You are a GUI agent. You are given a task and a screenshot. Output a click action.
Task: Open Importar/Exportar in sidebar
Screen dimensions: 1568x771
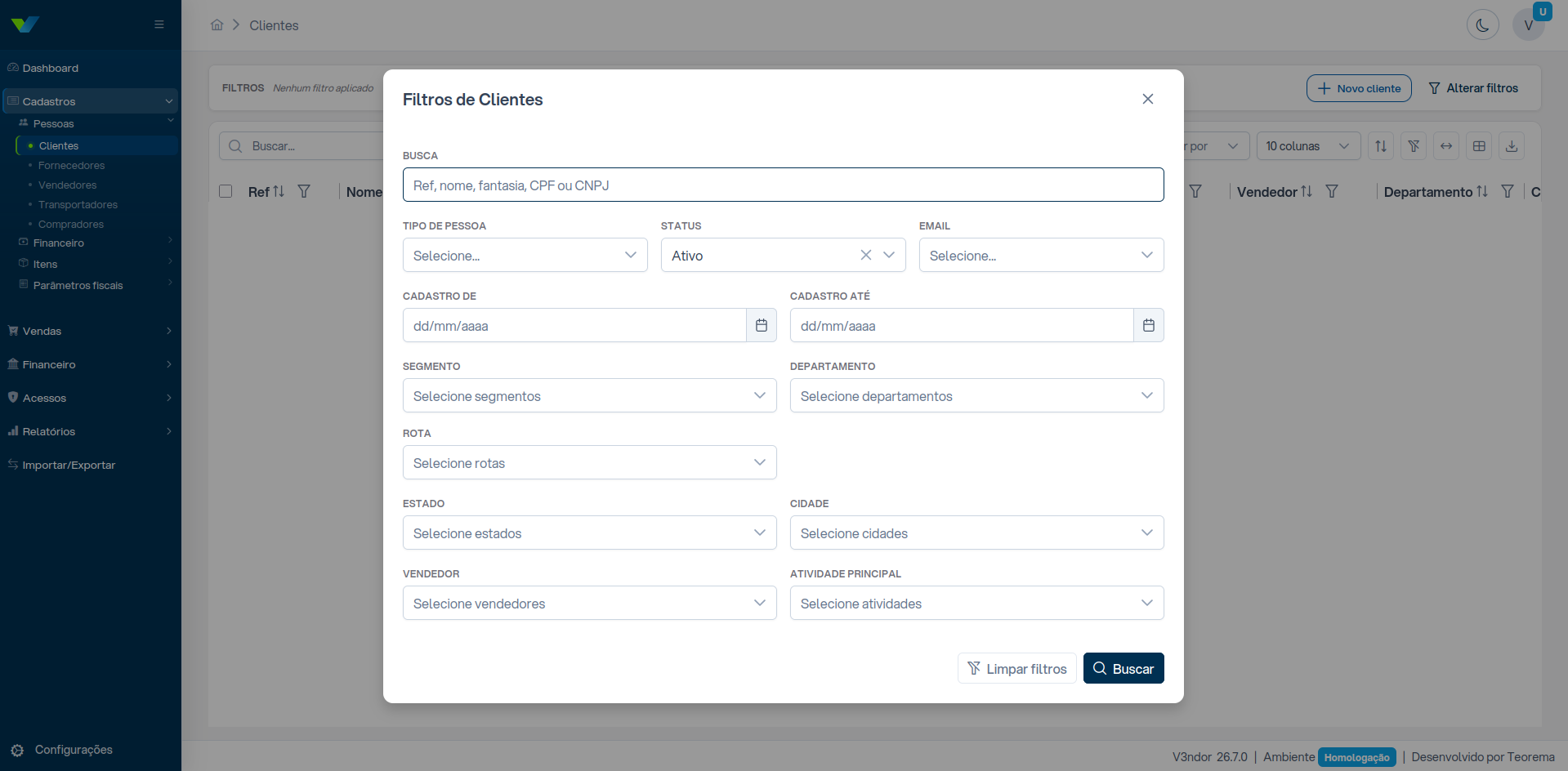pyautogui.click(x=90, y=465)
